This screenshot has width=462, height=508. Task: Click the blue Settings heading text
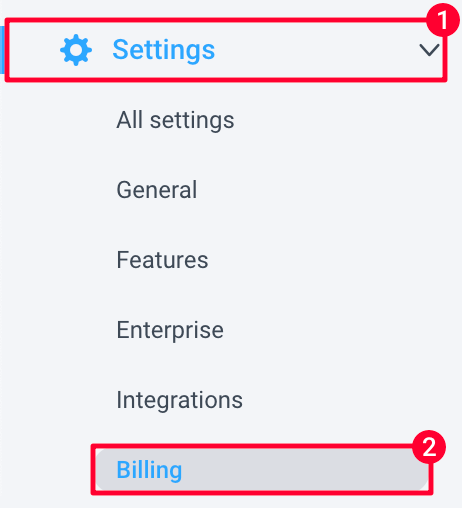[164, 50]
